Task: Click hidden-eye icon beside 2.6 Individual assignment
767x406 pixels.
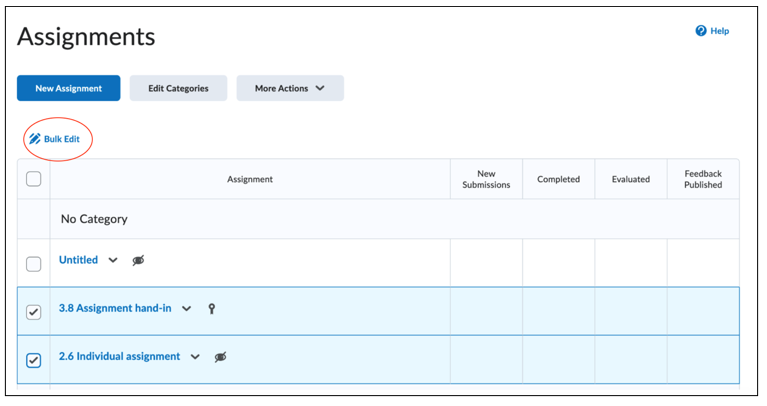Action: [x=221, y=357]
